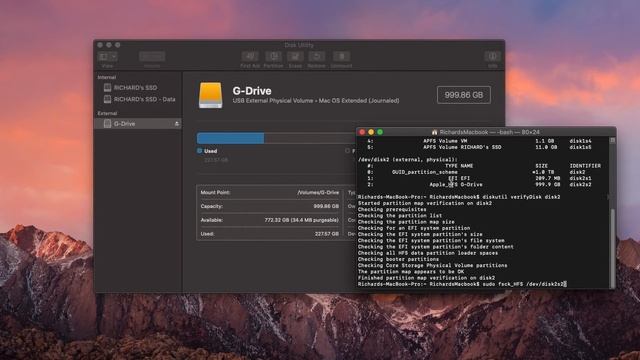This screenshot has width=640, height=360.
Task: Click the '227.57 GB' value in Used table row
Action: pyautogui.click(x=327, y=234)
